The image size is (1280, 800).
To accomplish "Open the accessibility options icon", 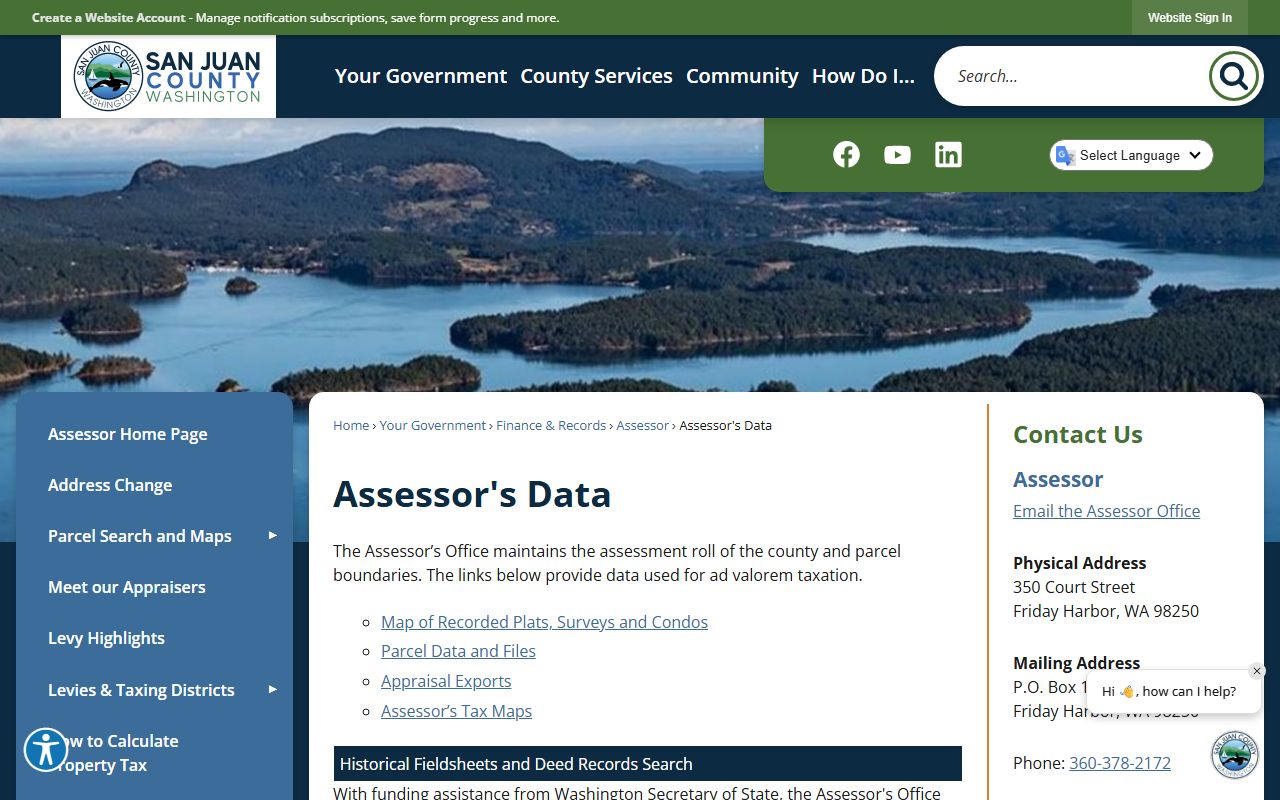I will [x=45, y=749].
